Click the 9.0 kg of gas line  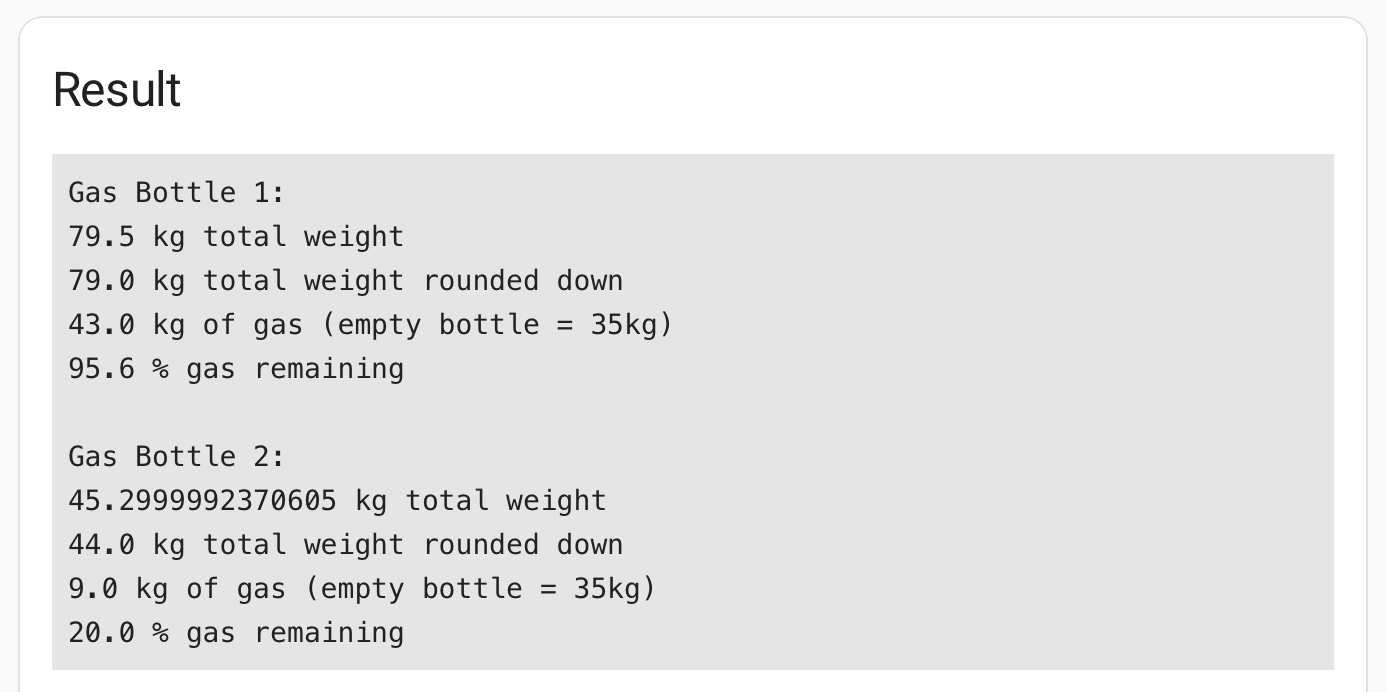tap(362, 588)
